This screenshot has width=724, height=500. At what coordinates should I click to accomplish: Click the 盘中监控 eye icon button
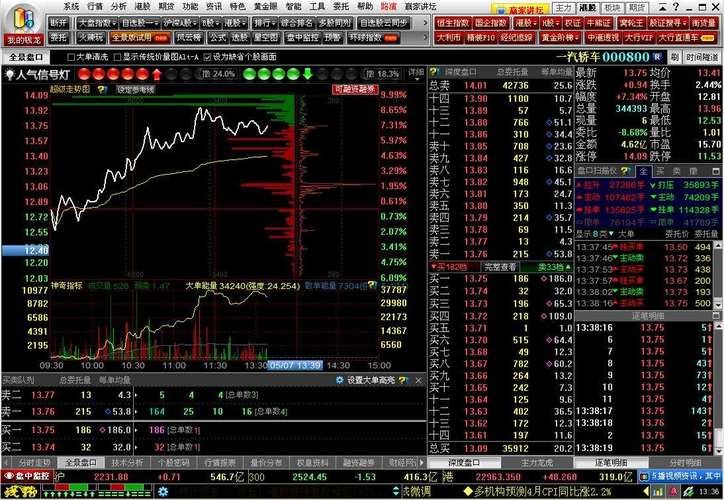[27, 476]
